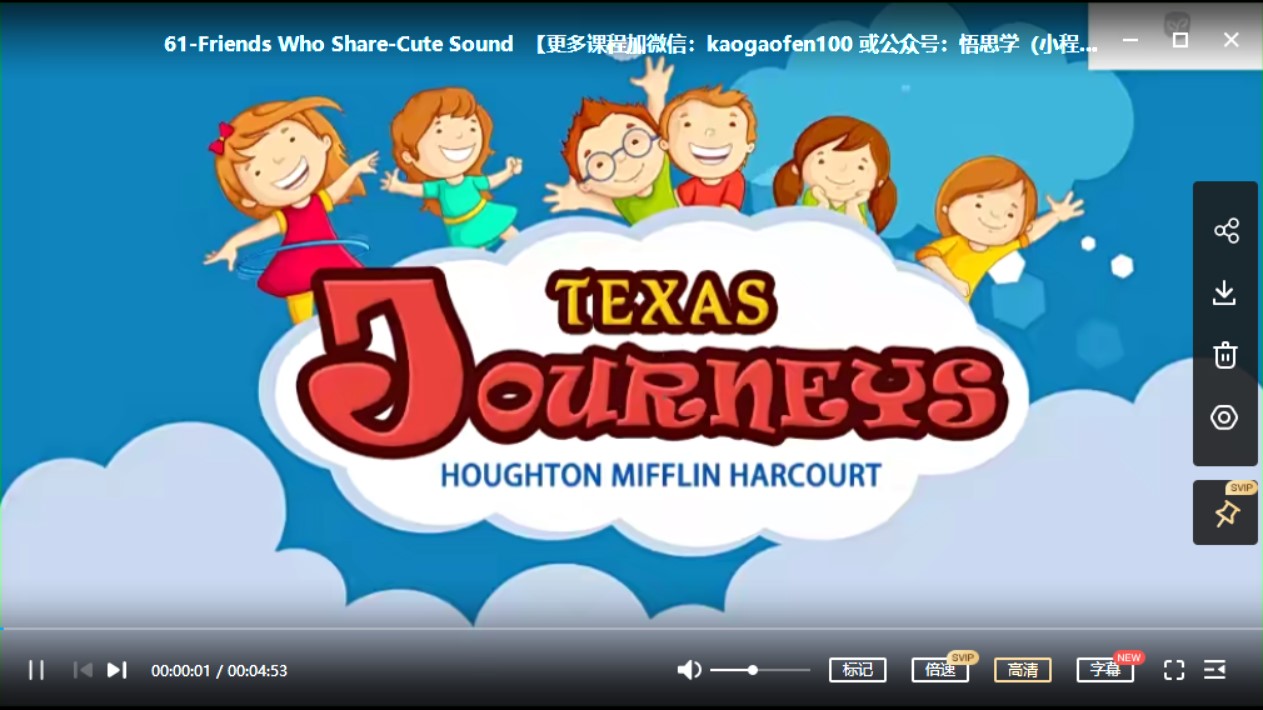Image resolution: width=1263 pixels, height=710 pixels.
Task: Close the video player window
Action: coord(1231,40)
